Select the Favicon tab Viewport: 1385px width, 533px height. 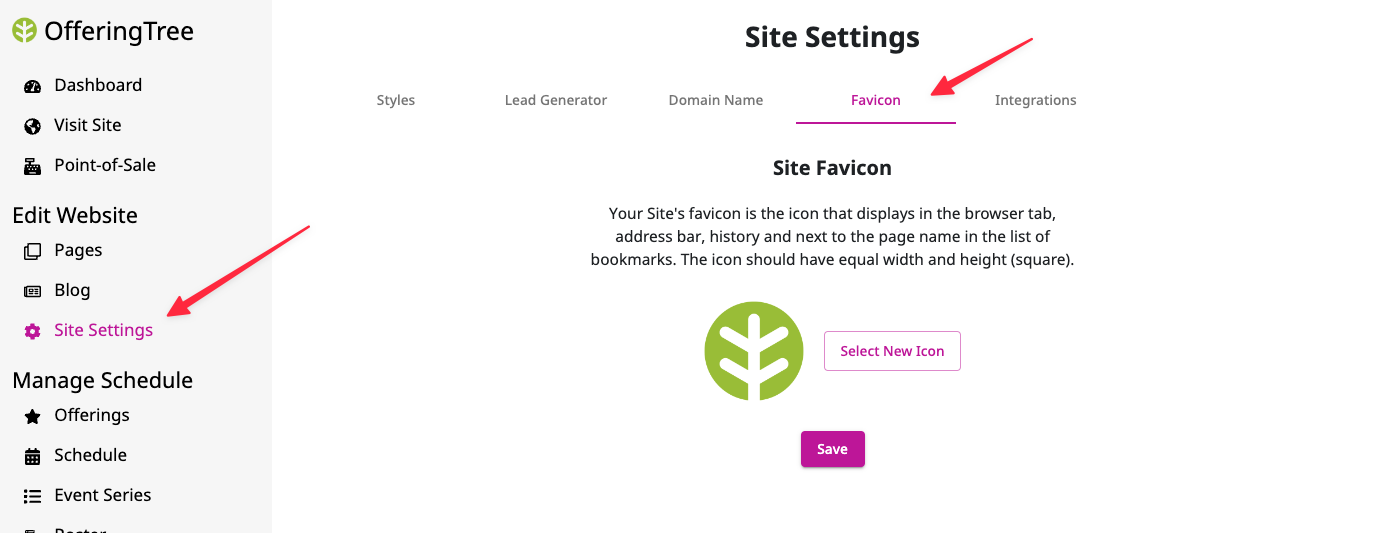(x=876, y=100)
